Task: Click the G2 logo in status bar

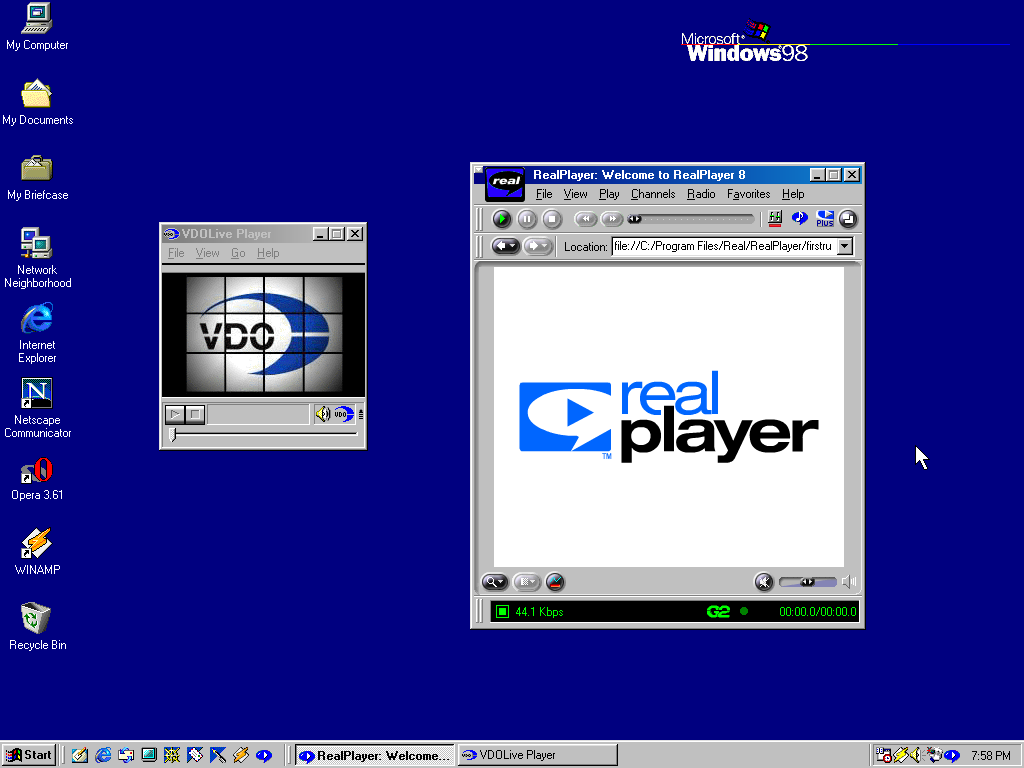Action: click(718, 612)
